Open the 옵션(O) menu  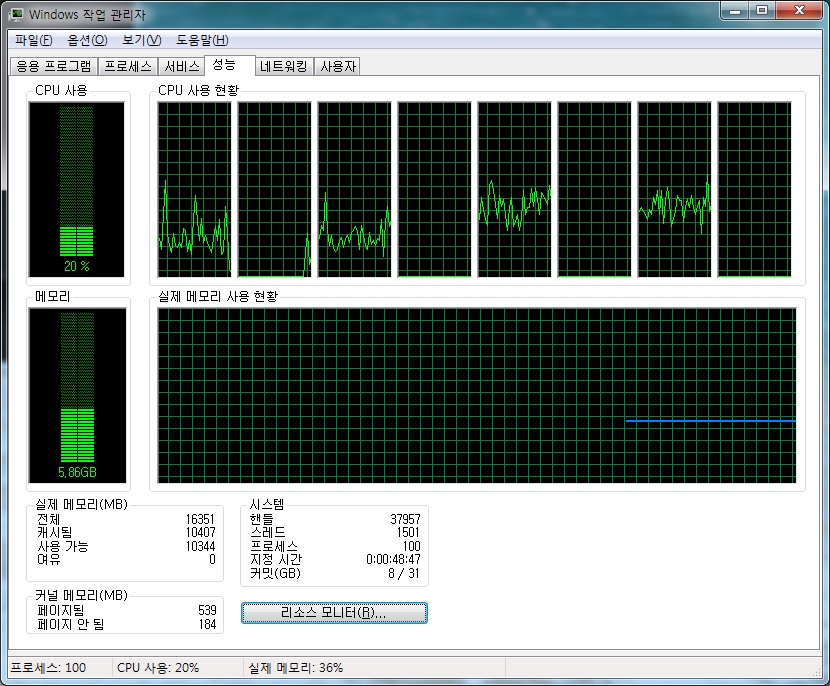coord(87,40)
